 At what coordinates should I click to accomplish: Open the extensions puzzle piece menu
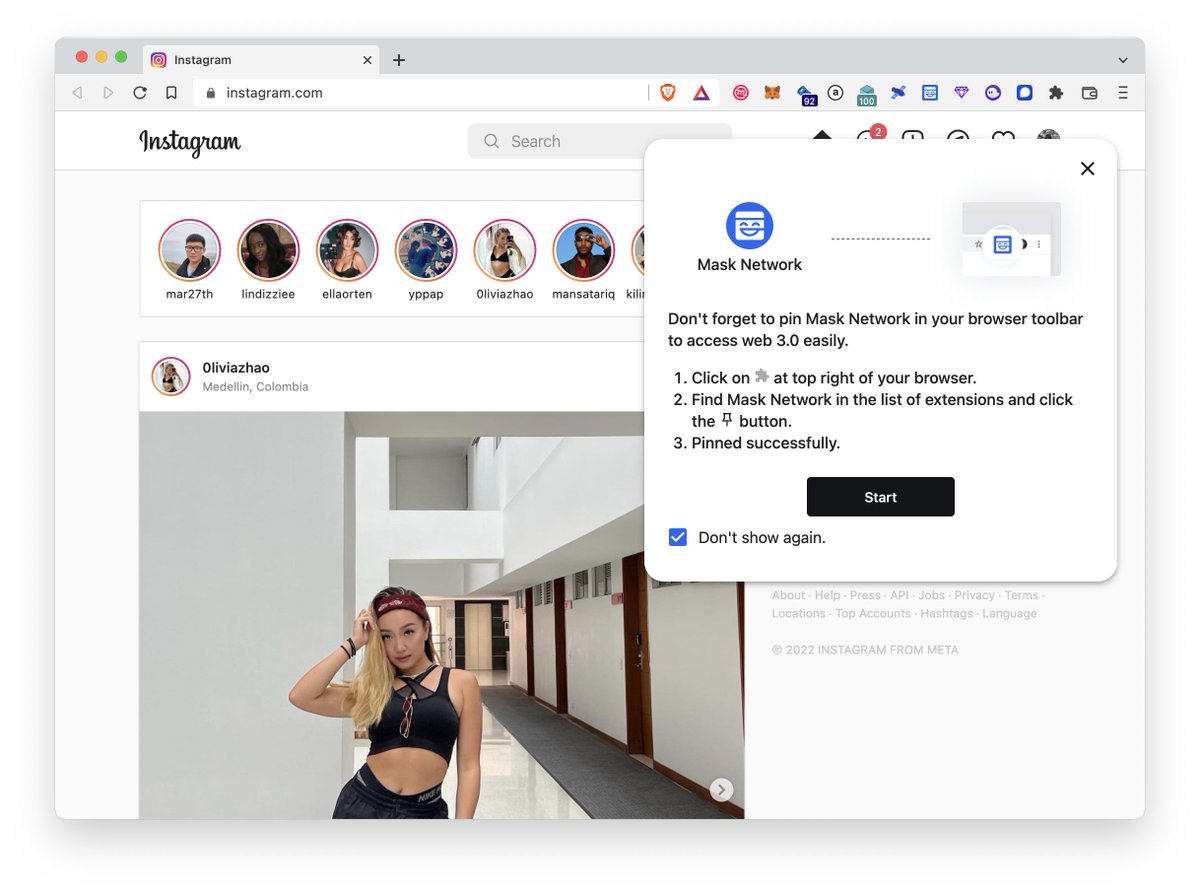click(1056, 93)
